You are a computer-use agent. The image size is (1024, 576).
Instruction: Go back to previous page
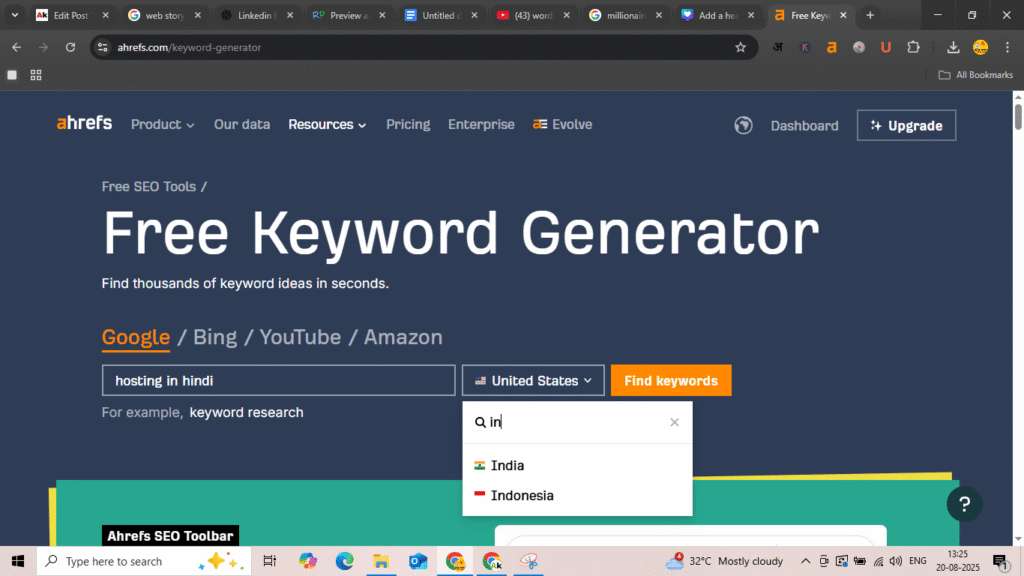point(16,47)
